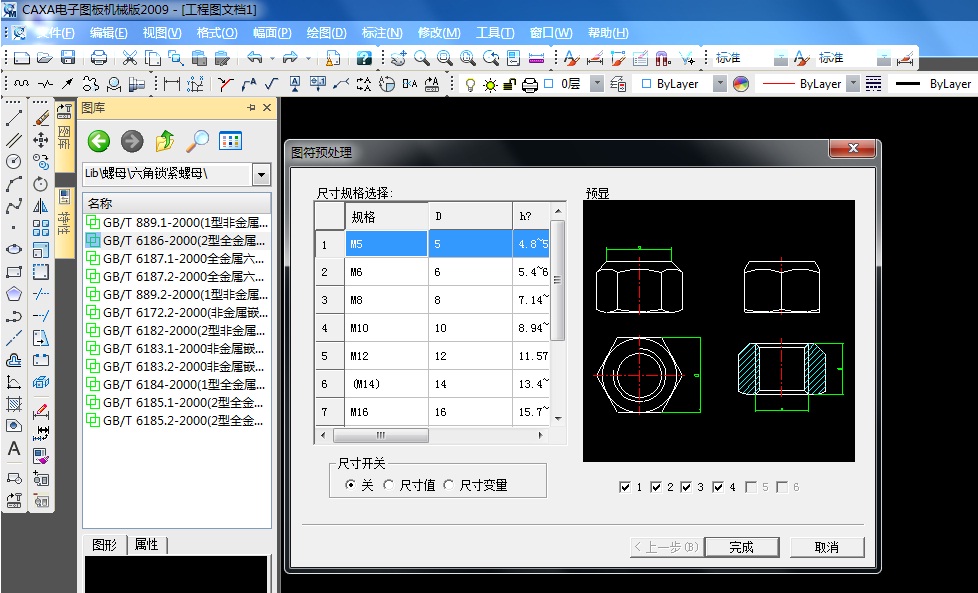Select the M10 size row
Screen dimensions: 978x593
click(432, 328)
